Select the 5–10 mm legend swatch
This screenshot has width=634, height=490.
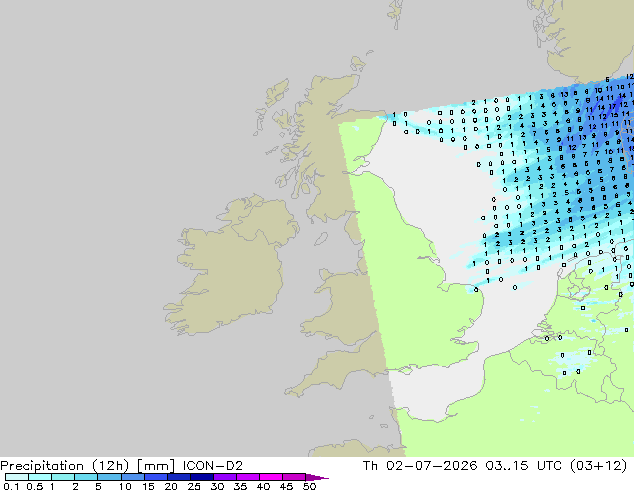pos(109,477)
